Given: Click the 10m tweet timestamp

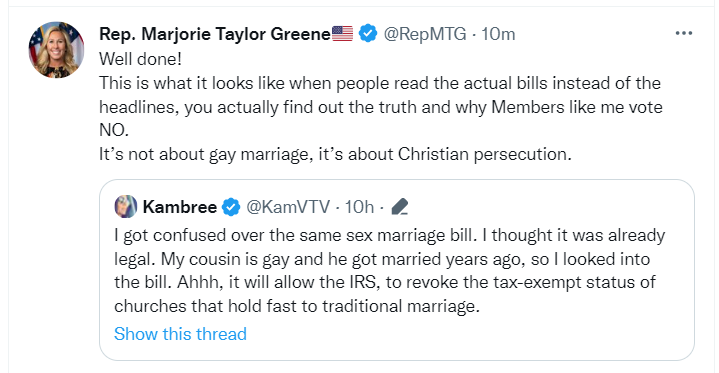Looking at the screenshot, I should pos(498,34).
